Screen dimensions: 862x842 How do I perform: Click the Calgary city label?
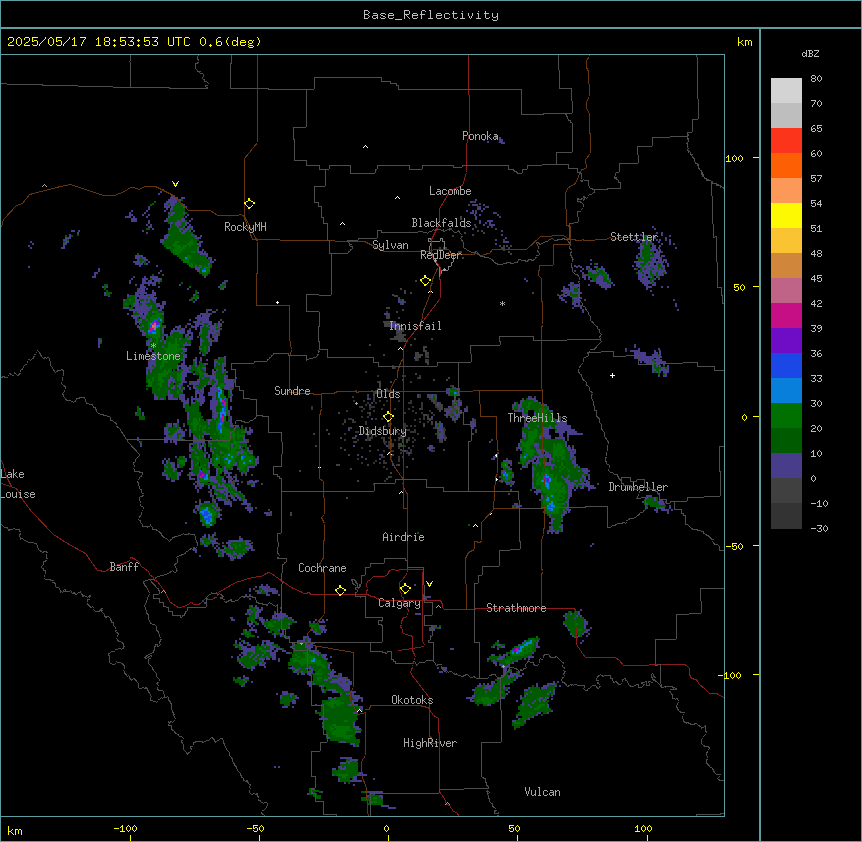(399, 603)
